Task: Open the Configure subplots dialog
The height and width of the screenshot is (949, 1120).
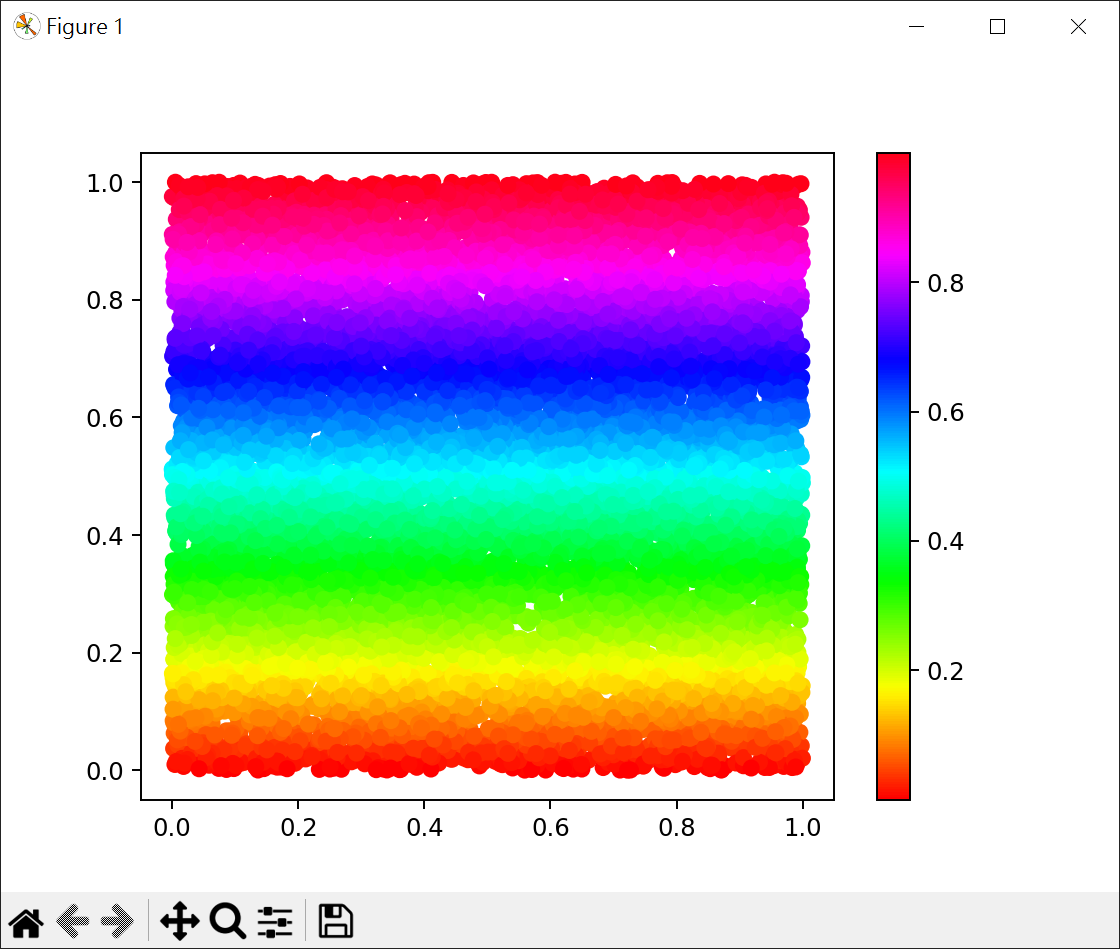Action: tap(275, 920)
